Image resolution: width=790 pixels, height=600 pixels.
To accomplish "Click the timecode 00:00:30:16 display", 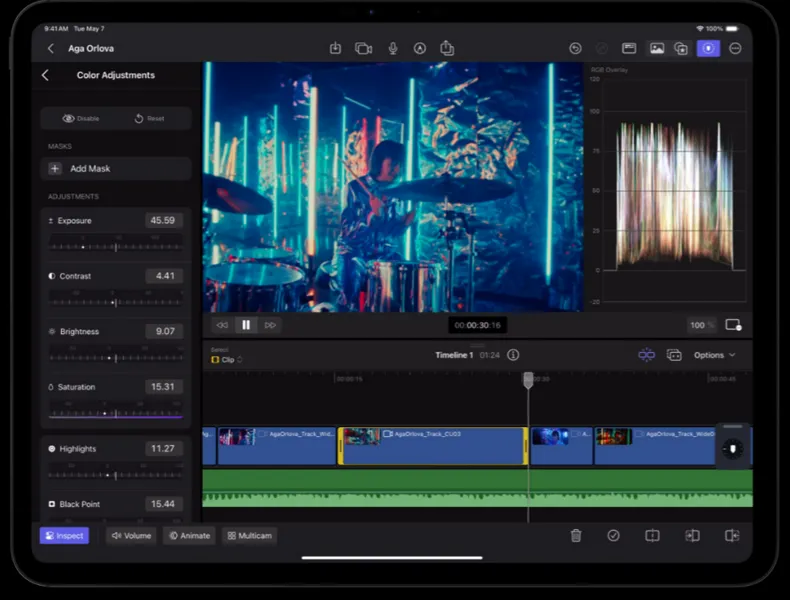I will coord(478,325).
